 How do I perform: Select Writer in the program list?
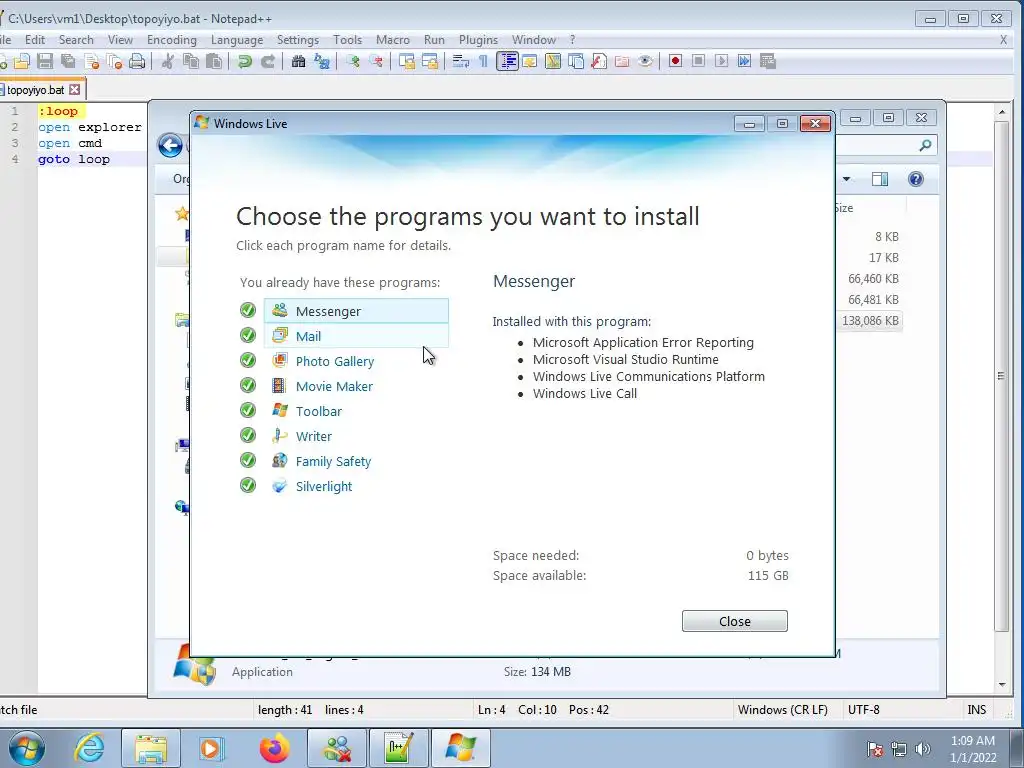click(x=313, y=436)
